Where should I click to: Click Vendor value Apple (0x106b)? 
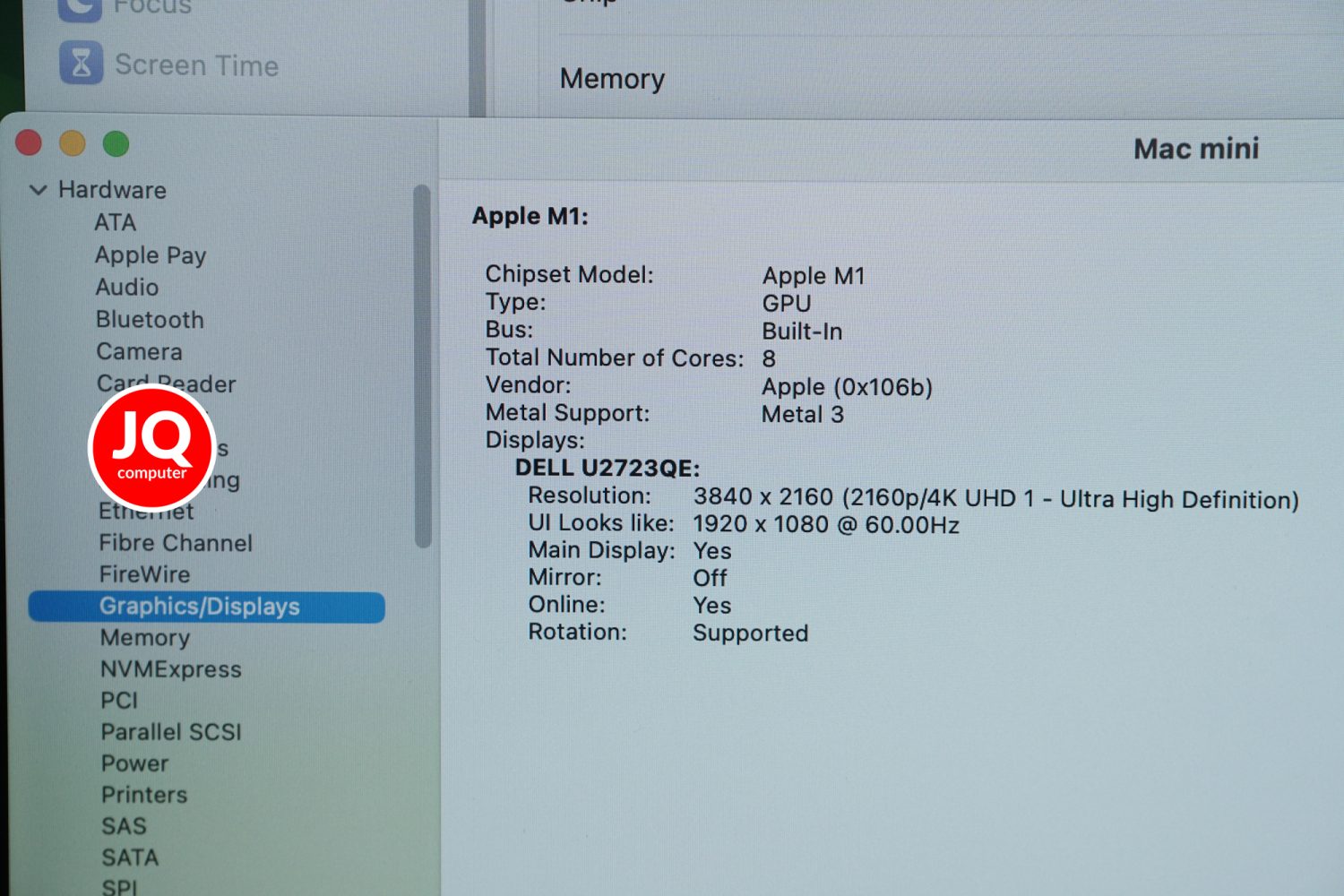pos(847,387)
